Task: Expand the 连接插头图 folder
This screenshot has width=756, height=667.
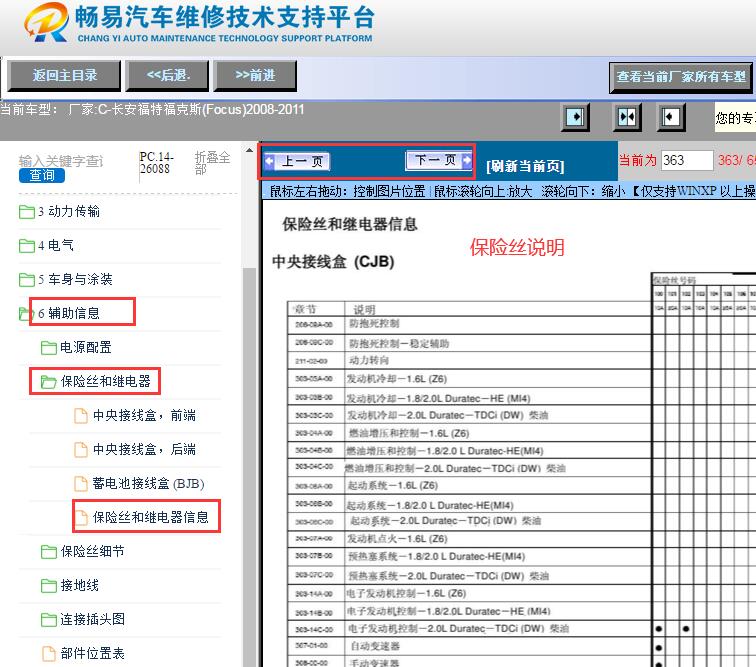Action: [48, 620]
